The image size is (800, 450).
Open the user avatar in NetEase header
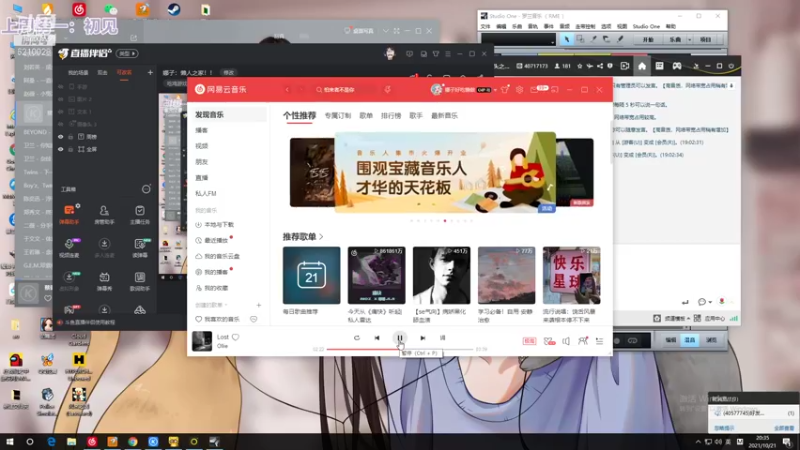tap(436, 89)
